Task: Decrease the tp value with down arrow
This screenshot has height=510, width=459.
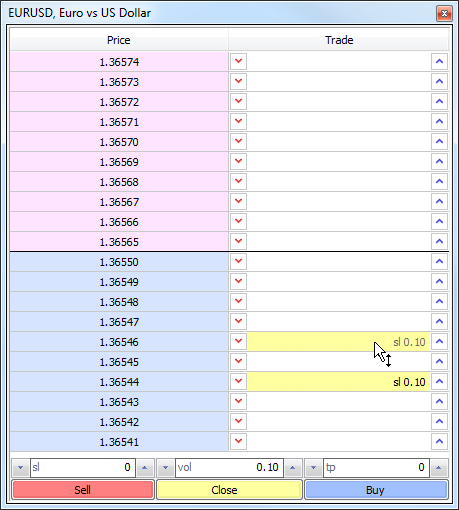Action: point(313,468)
